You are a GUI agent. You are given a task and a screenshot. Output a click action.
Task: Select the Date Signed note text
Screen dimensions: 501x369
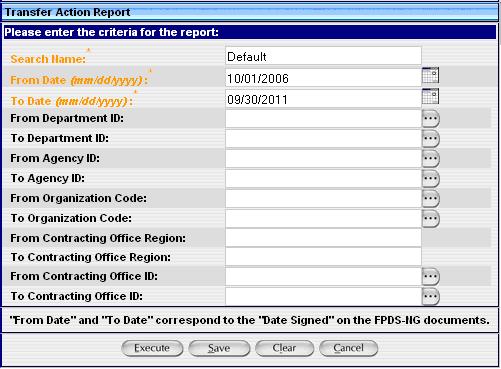coord(249,320)
